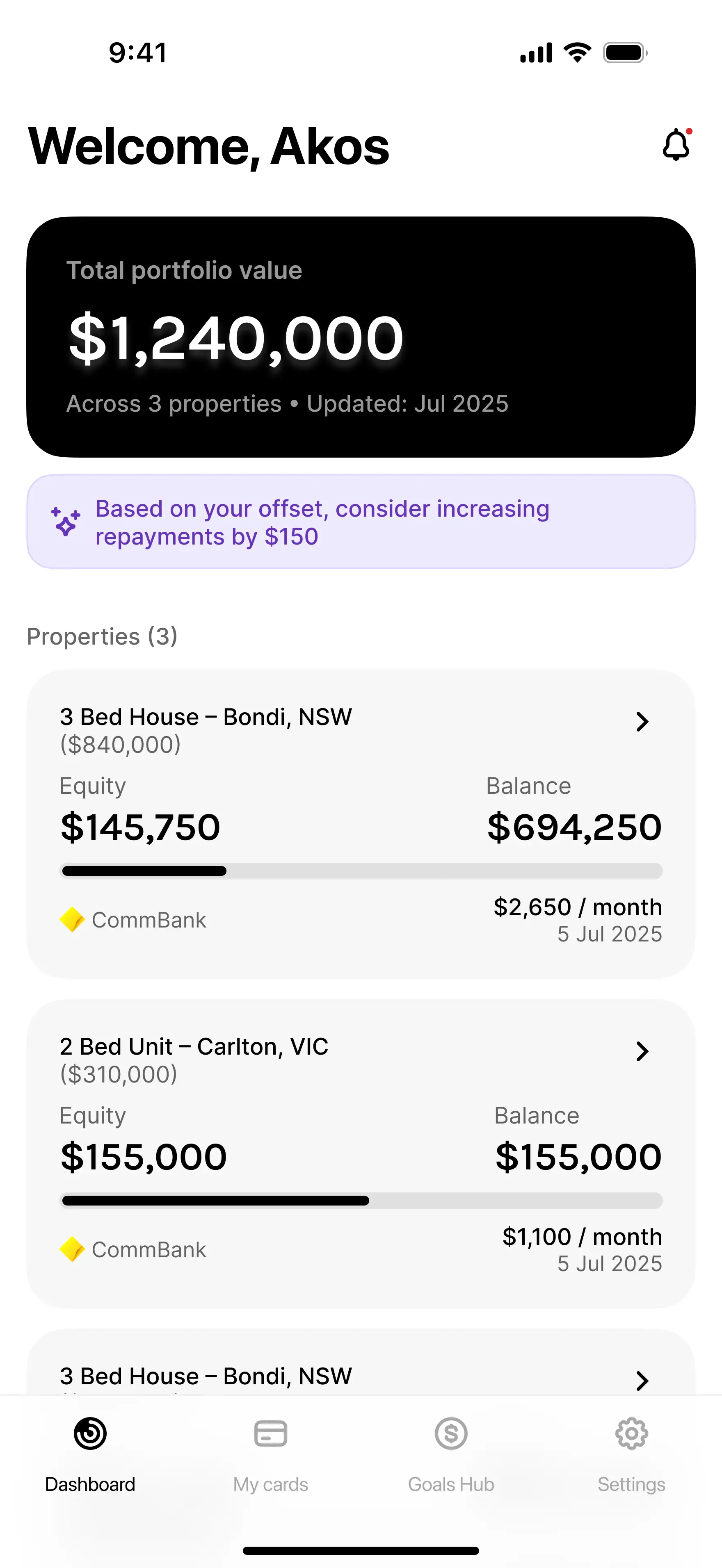
Task: Expand the bottom partially visible property chevron
Action: click(x=642, y=1380)
